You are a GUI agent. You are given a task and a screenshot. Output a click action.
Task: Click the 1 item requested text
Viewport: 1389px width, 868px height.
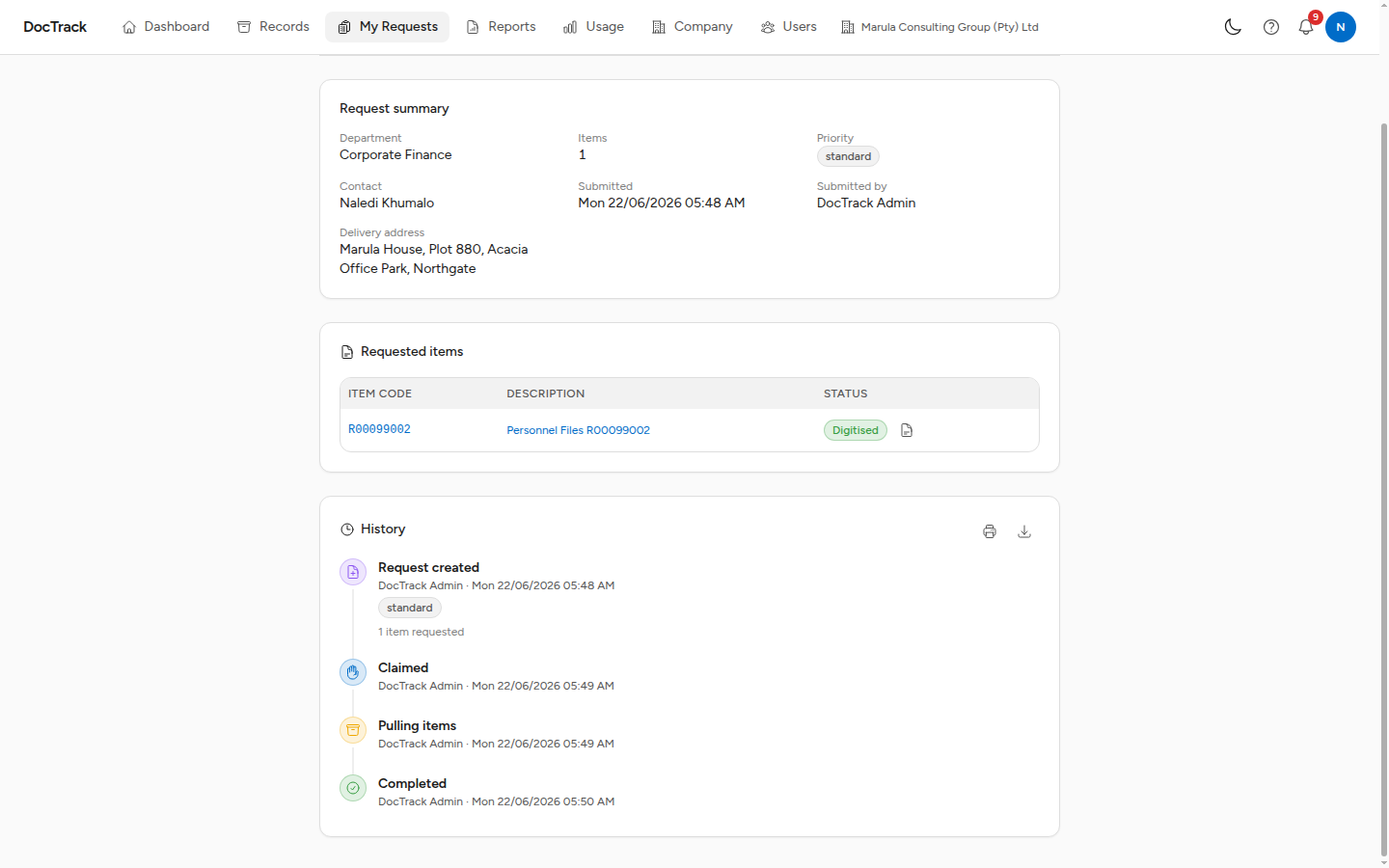coord(421,632)
